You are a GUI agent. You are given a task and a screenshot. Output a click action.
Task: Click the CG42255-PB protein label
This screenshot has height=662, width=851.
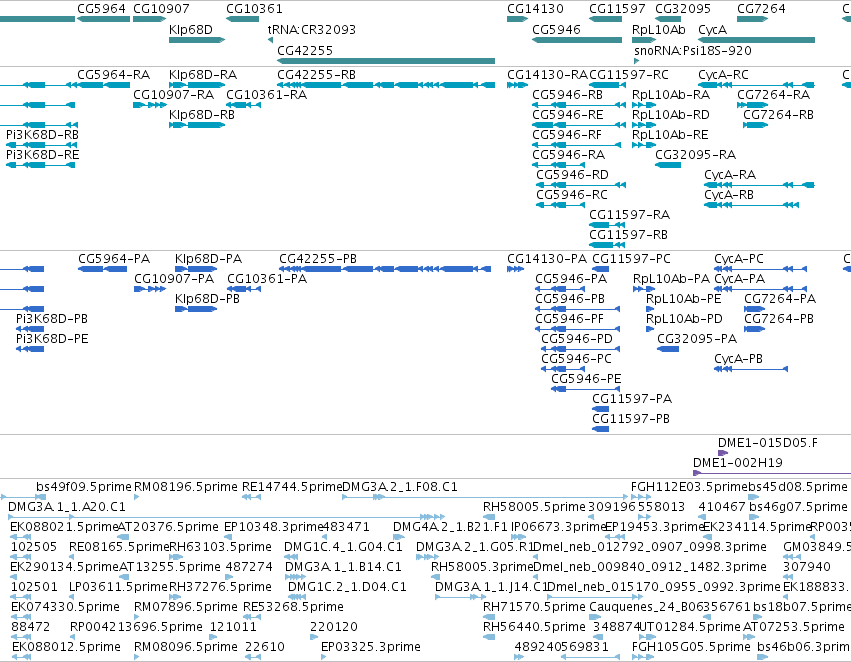[318, 259]
